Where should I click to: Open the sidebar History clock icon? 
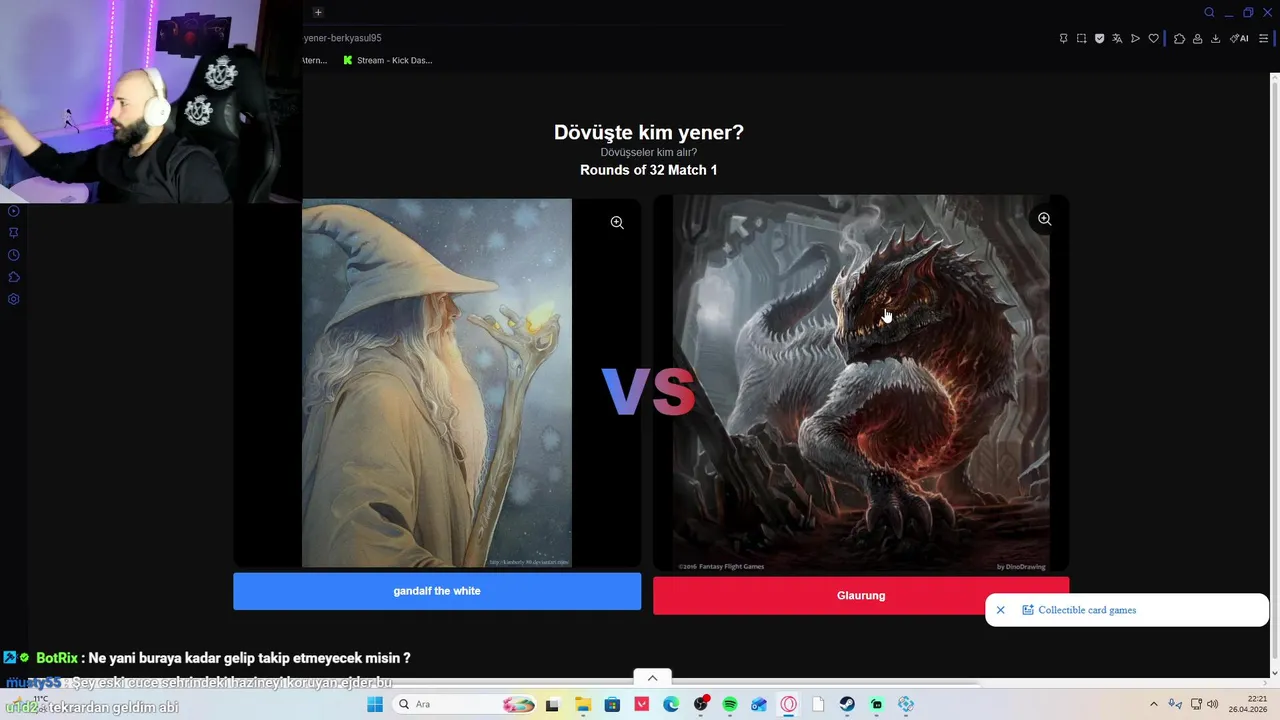(14, 255)
